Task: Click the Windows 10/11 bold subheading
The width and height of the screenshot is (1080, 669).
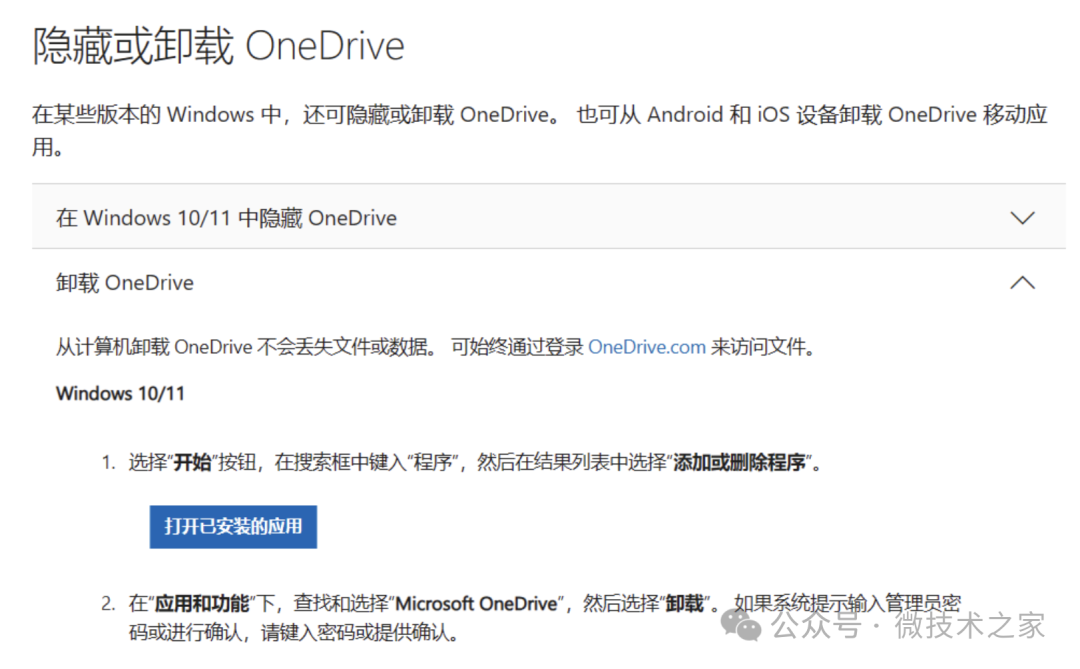Action: pos(121,393)
